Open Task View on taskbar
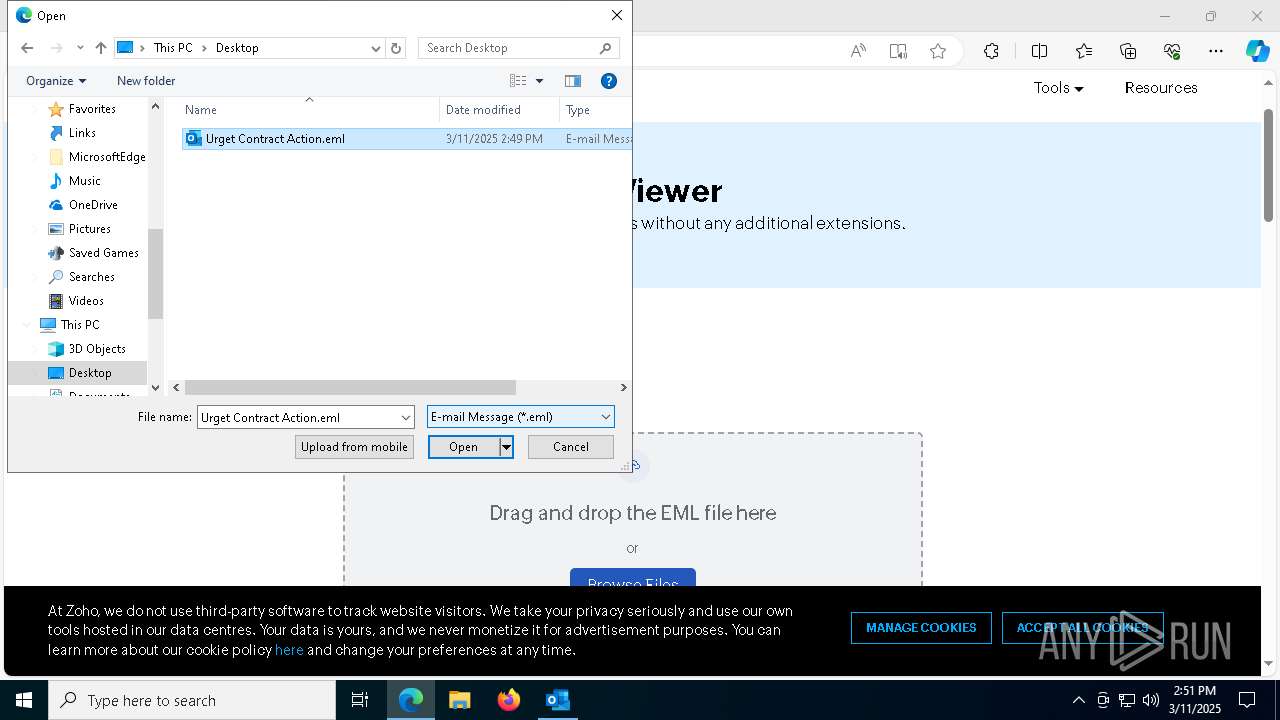 coord(360,700)
